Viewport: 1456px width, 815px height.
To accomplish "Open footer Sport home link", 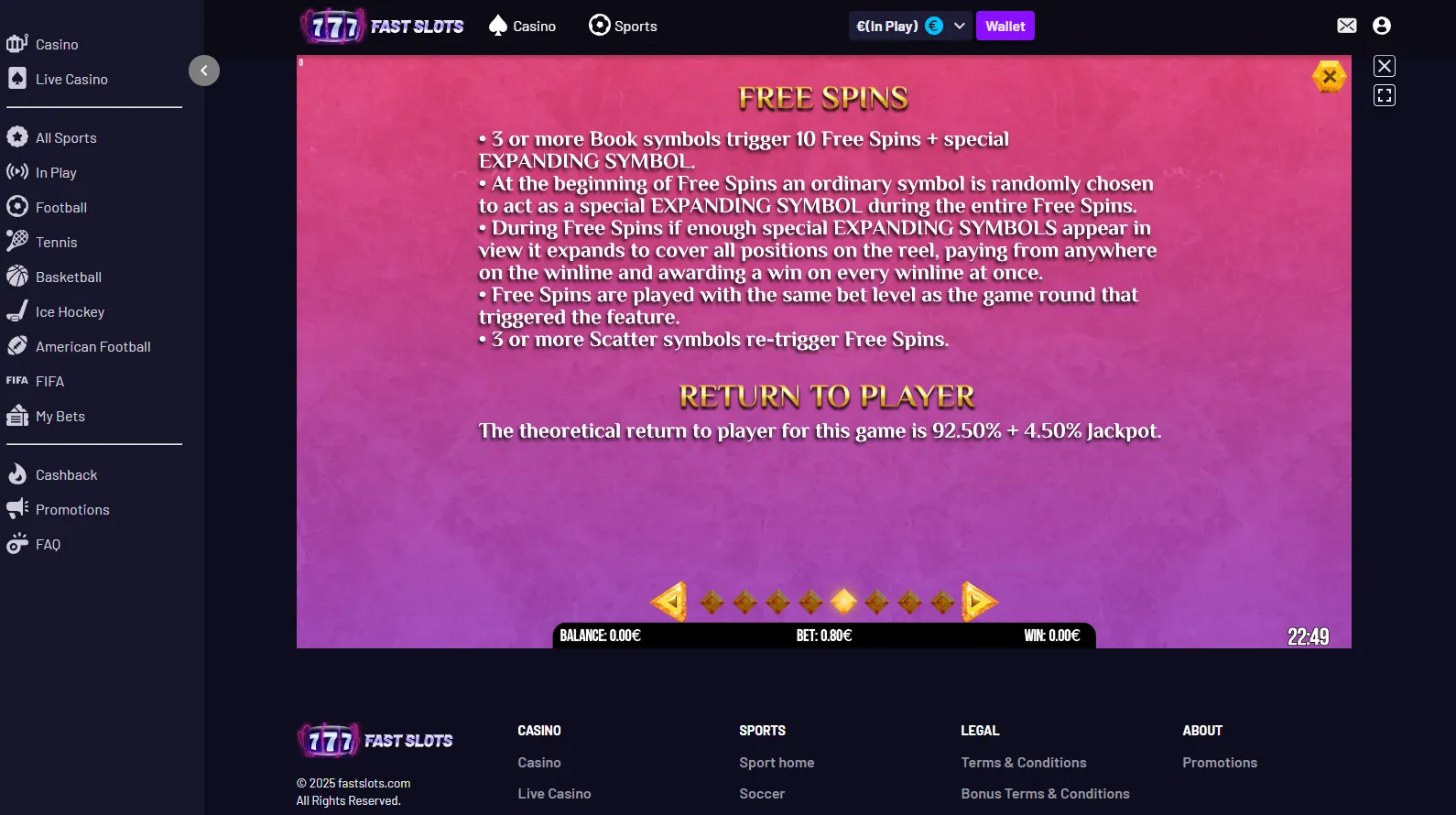I will click(777, 763).
